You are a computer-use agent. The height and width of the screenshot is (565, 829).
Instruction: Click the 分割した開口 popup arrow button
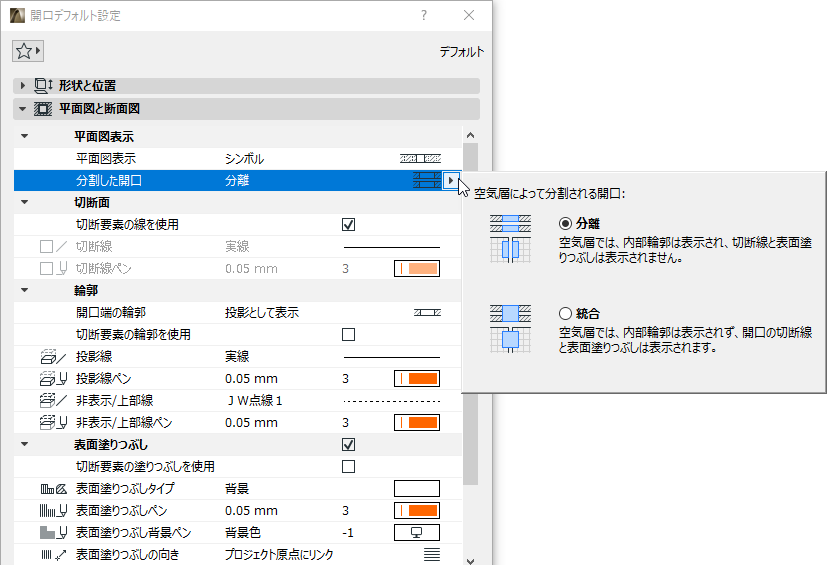(x=450, y=180)
